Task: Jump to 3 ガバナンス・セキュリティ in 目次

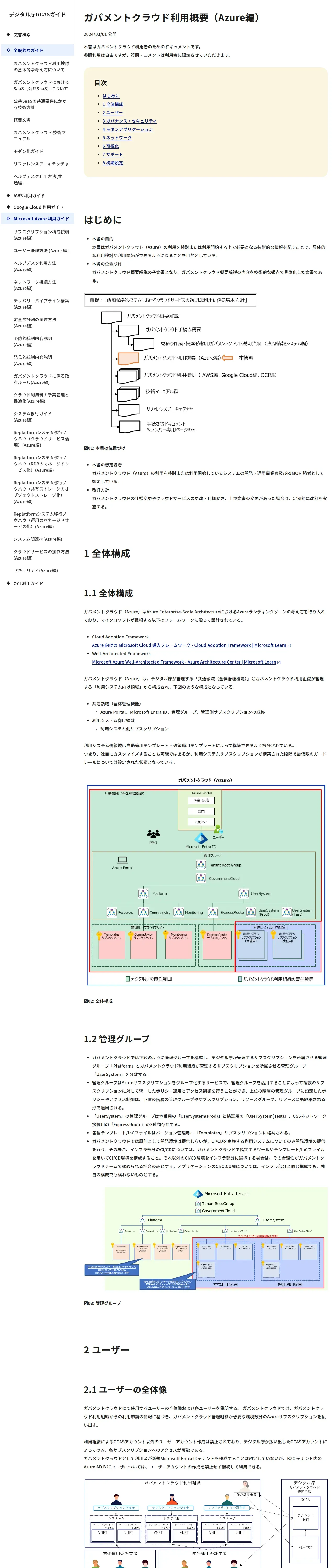Action: (x=129, y=121)
